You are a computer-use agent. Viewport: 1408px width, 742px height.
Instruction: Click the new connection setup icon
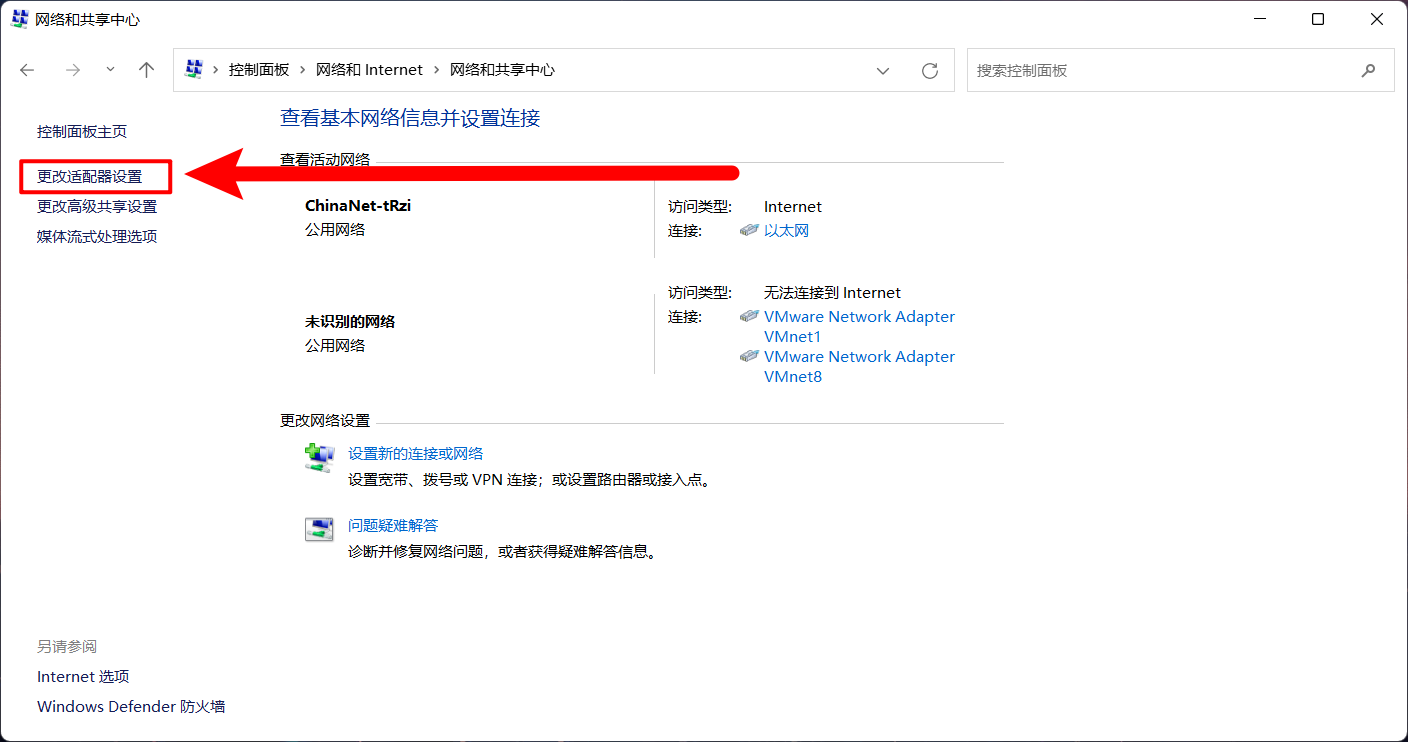pos(319,458)
